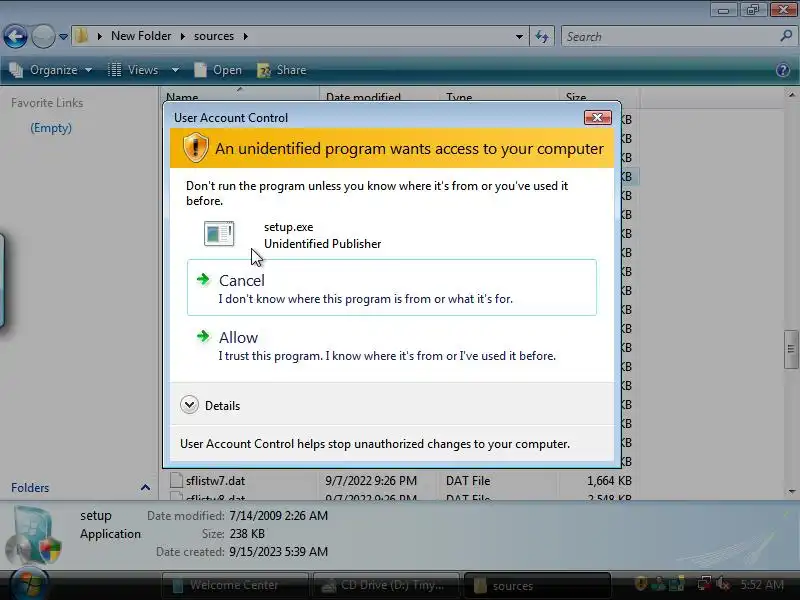
Task: Click New Folder in the address breadcrumb
Action: pos(141,36)
